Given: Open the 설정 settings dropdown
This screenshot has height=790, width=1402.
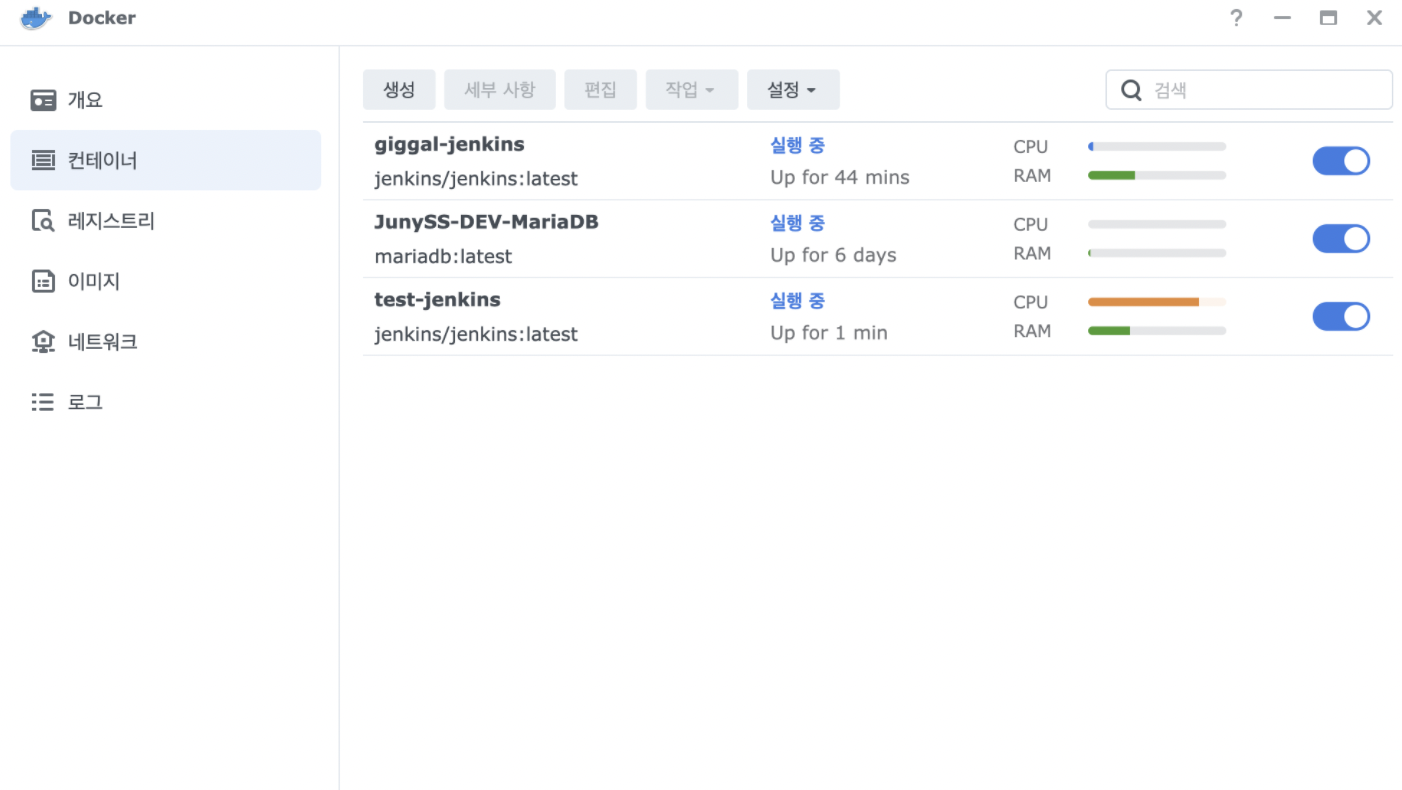Looking at the screenshot, I should pyautogui.click(x=793, y=90).
